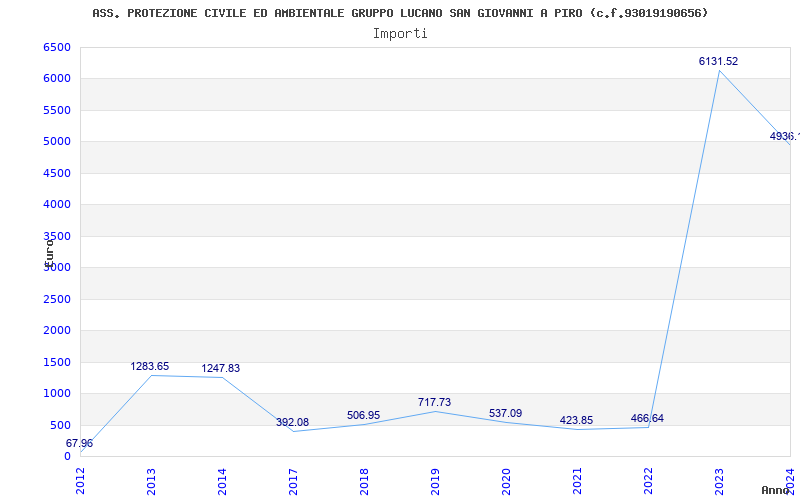Click the 506.95 data label
This screenshot has width=800, height=500.
[x=363, y=416]
